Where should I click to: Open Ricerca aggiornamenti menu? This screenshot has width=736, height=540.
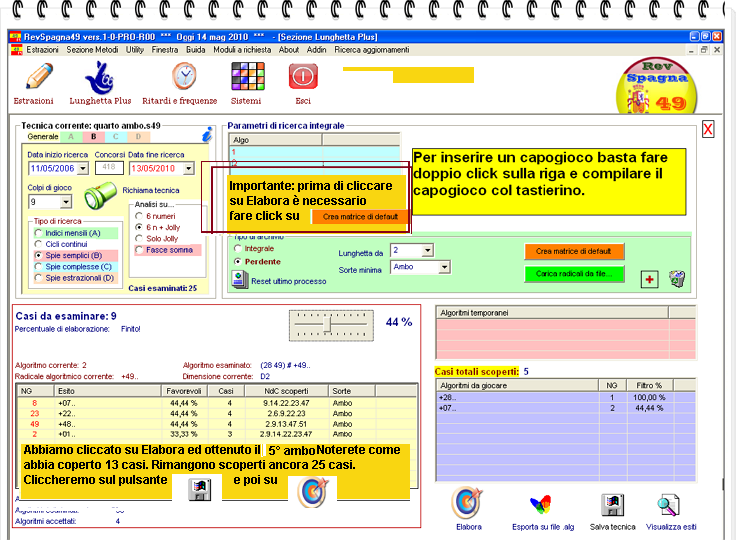pos(372,50)
